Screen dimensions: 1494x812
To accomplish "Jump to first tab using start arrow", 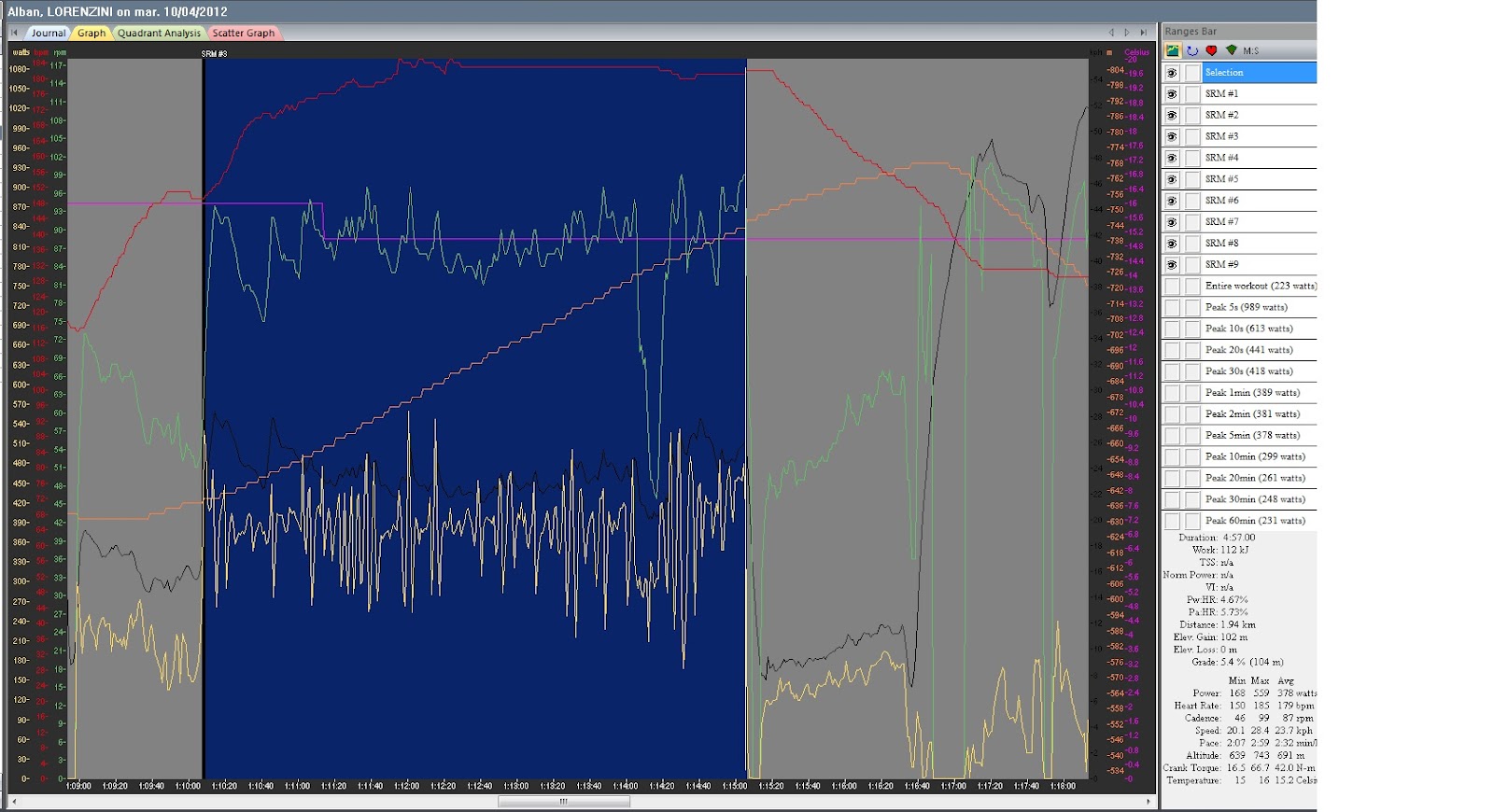I will [x=14, y=33].
